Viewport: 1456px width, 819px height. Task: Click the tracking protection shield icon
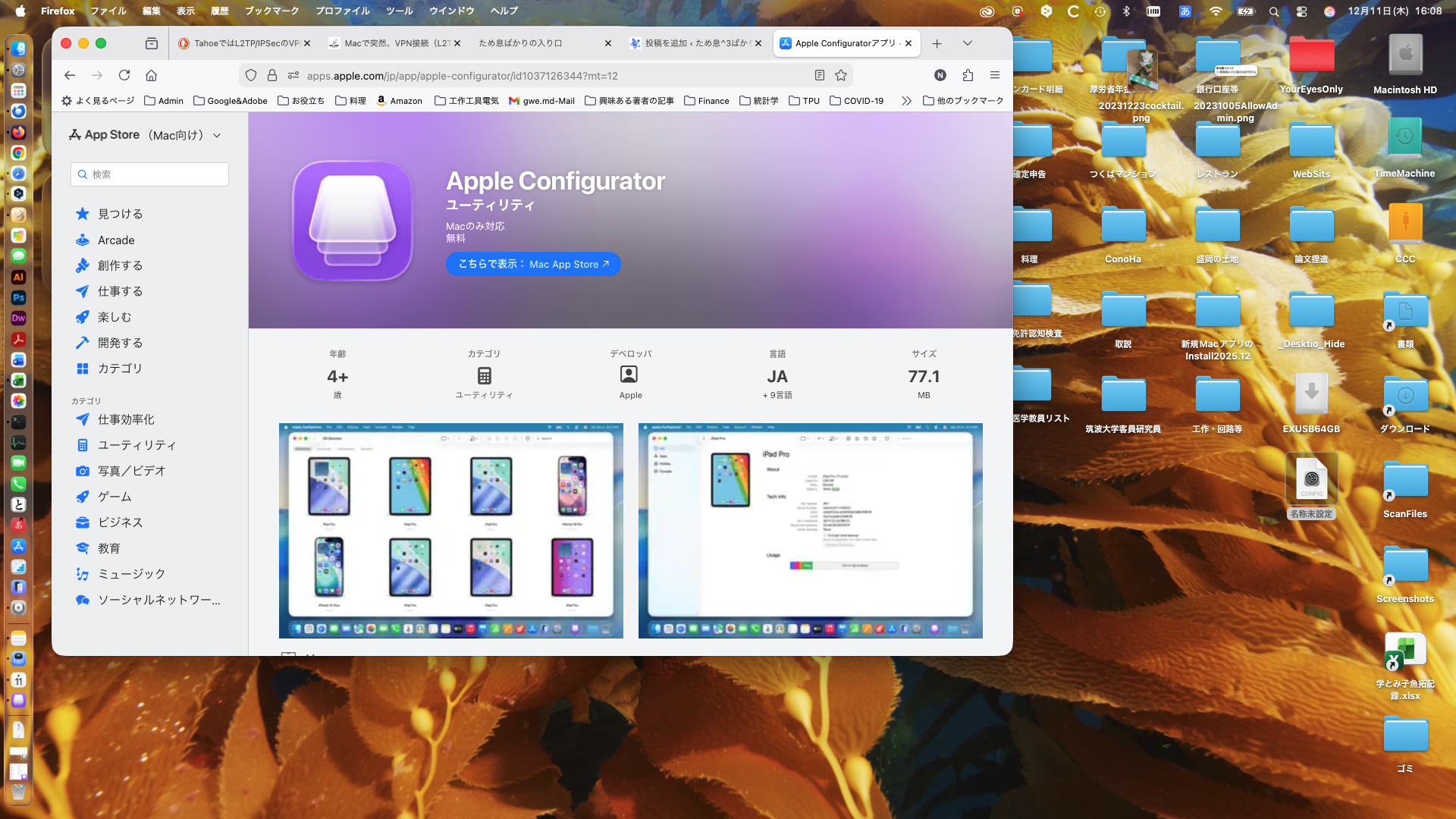pyautogui.click(x=251, y=75)
